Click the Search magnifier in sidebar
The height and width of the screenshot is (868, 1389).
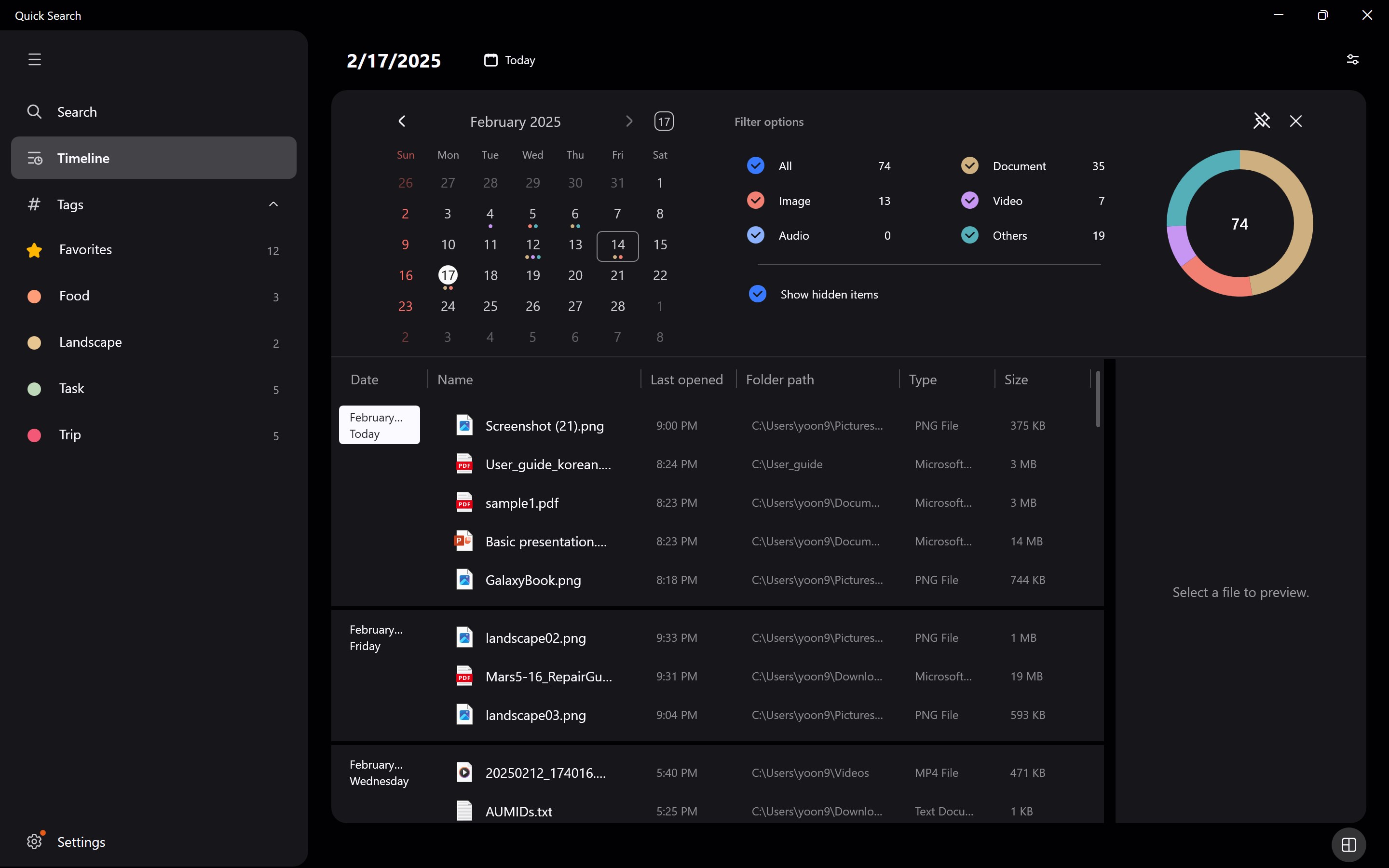[34, 111]
